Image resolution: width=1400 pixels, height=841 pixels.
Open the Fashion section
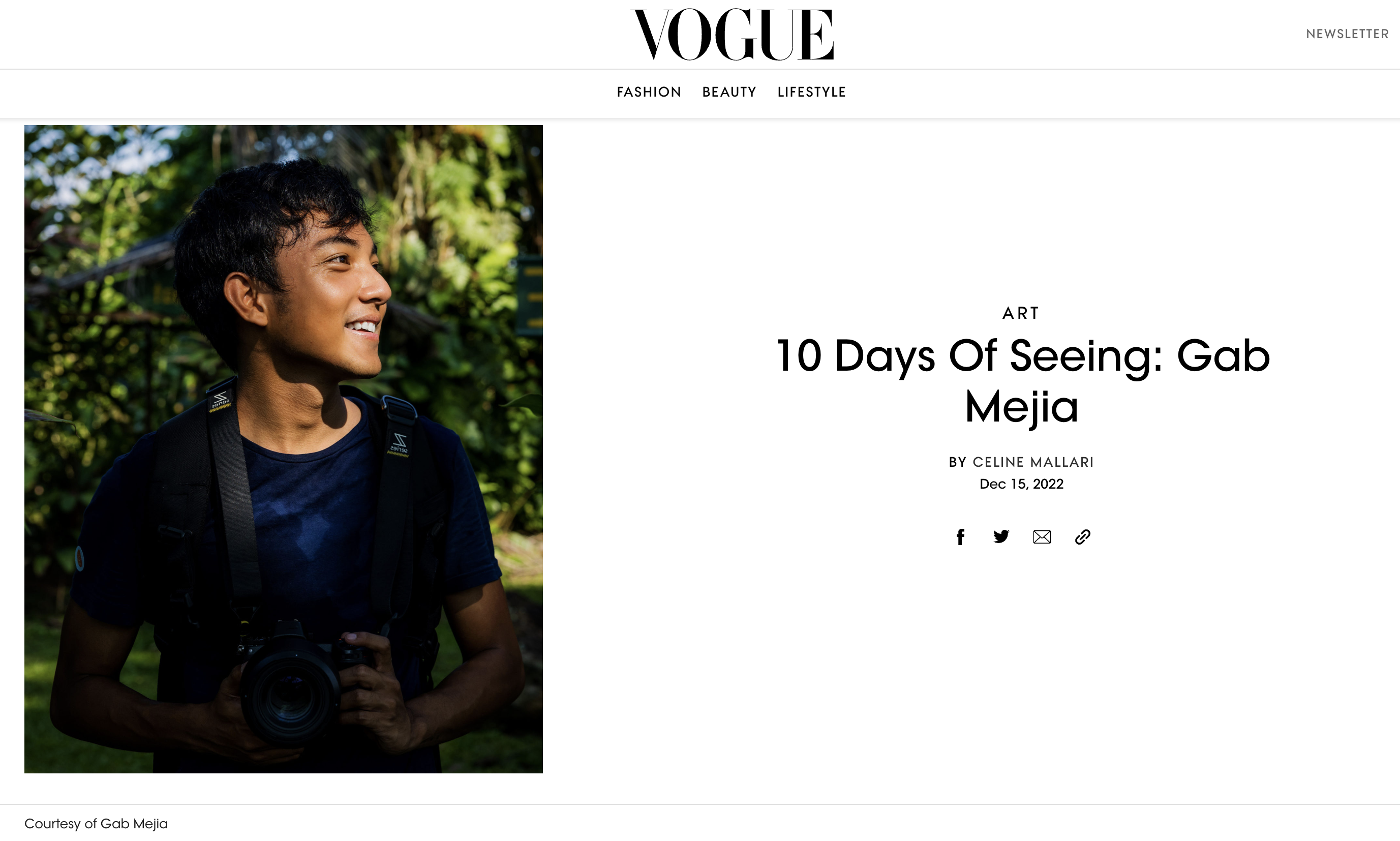pos(649,93)
